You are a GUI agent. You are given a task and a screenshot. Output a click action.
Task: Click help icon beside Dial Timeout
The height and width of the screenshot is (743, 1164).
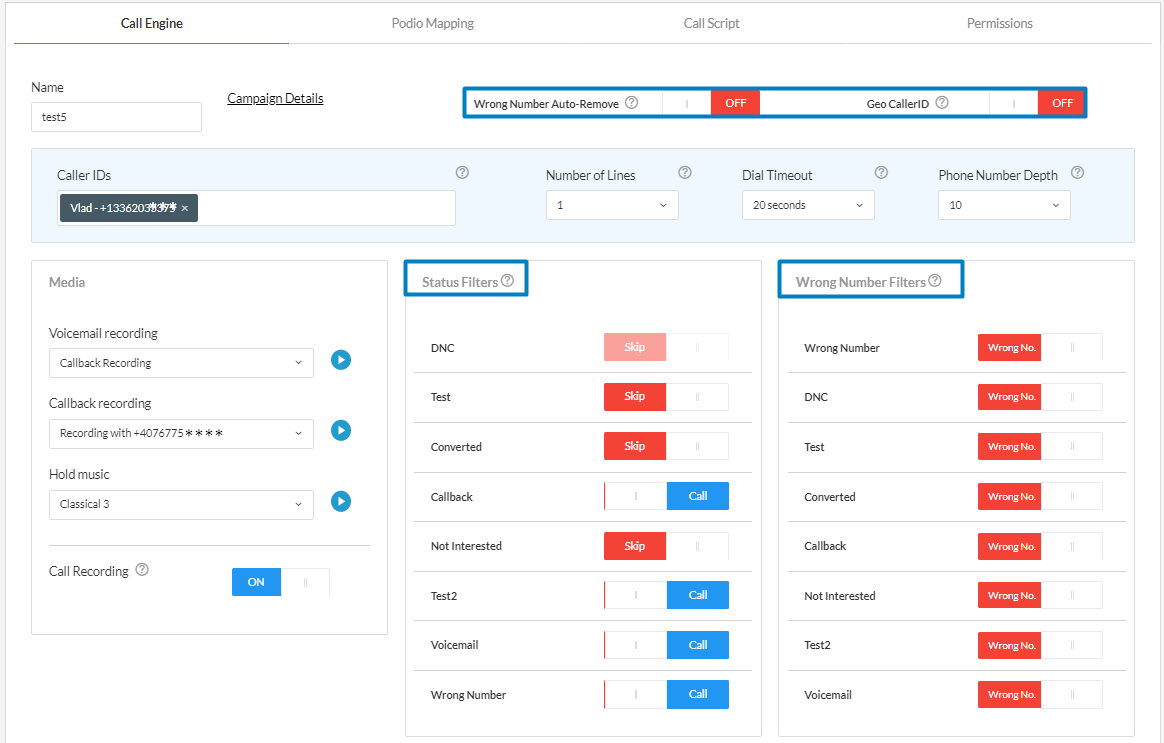point(881,173)
